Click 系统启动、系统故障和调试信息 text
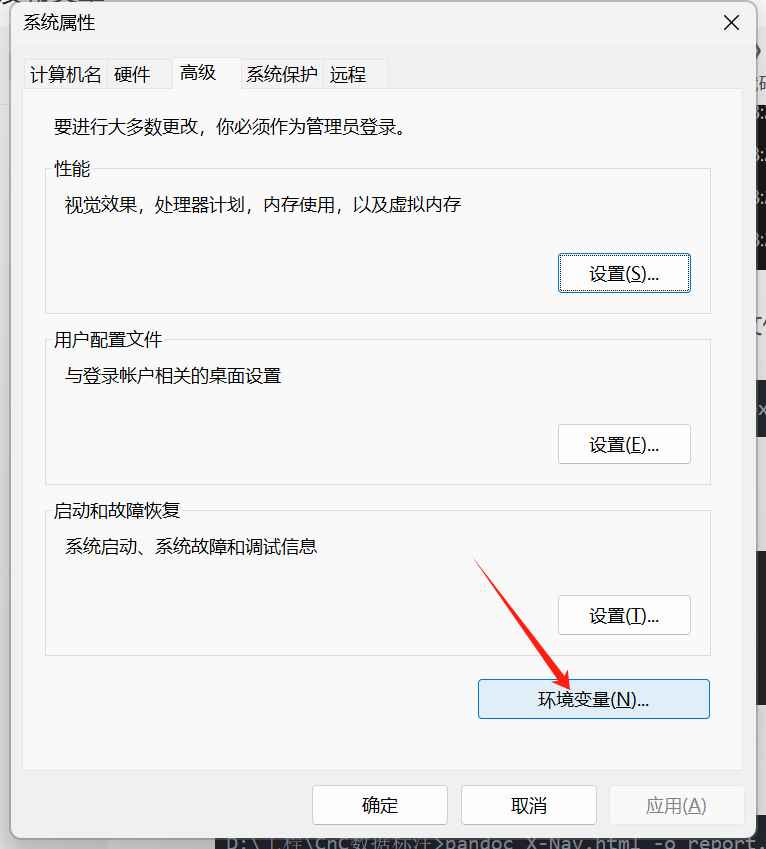The image size is (766, 849). tap(191, 547)
